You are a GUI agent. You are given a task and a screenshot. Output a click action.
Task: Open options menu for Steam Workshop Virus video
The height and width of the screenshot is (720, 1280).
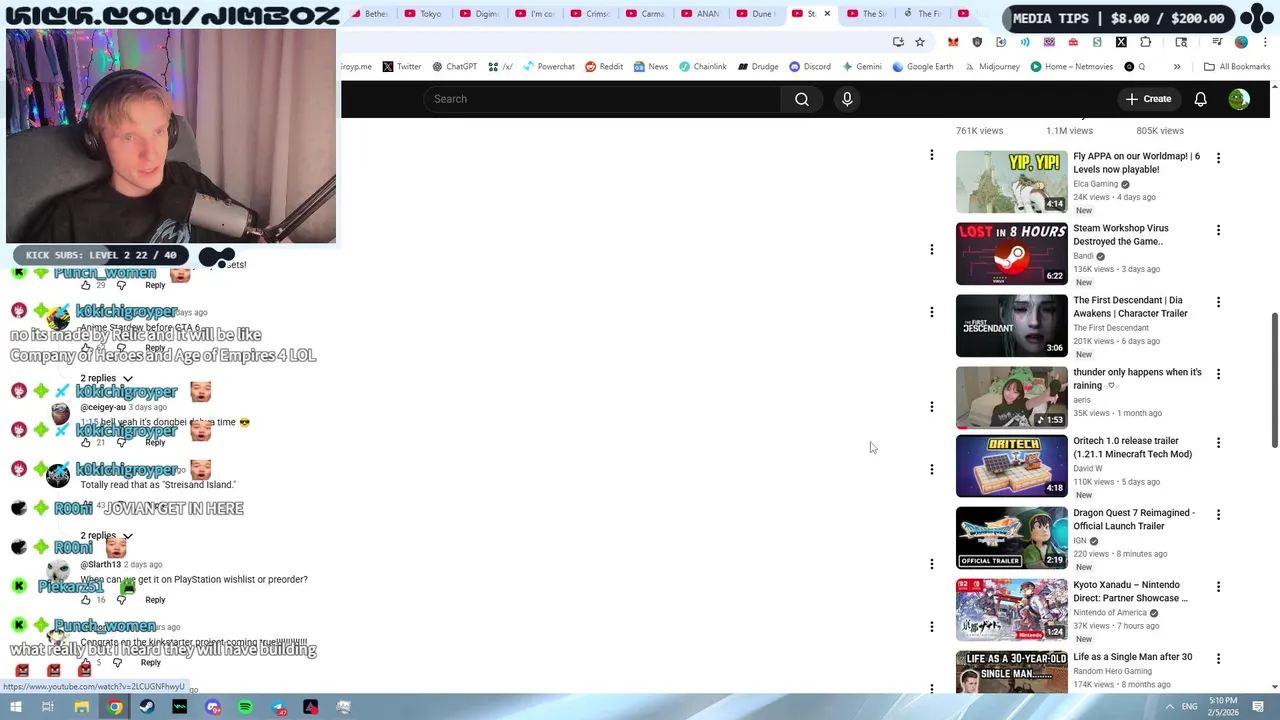[1218, 230]
